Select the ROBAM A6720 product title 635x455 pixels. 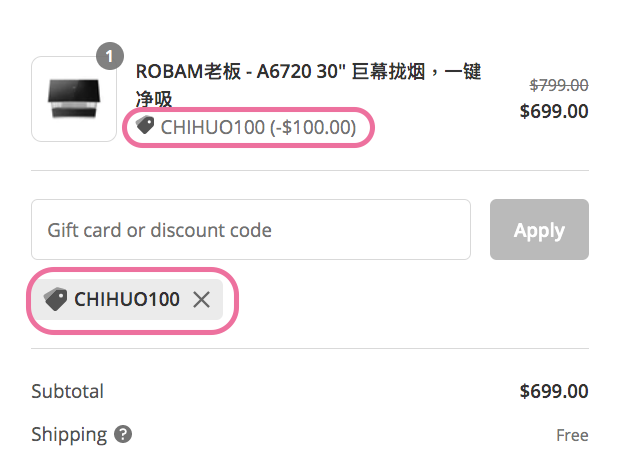click(x=308, y=85)
